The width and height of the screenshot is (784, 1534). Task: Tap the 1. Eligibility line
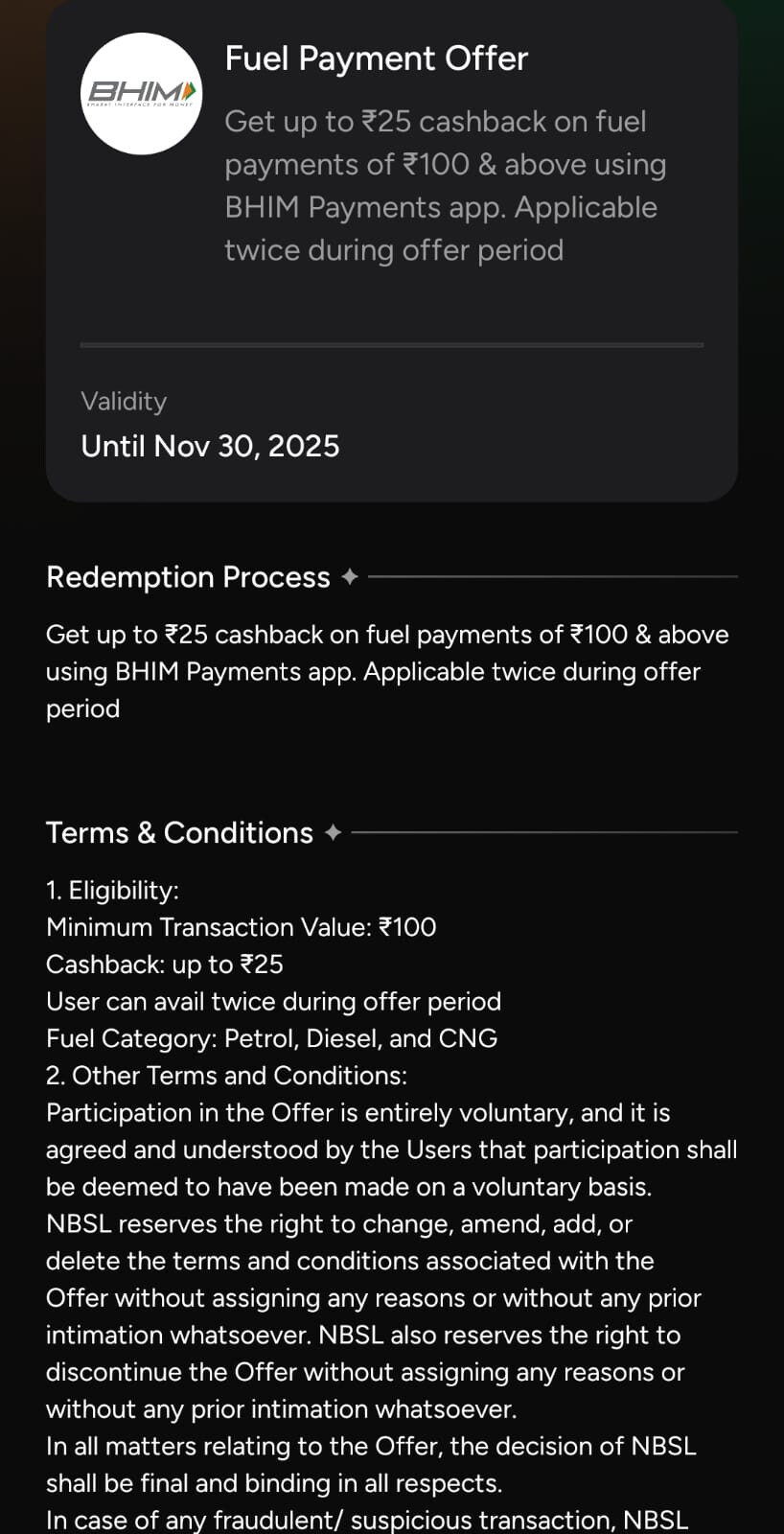112,890
